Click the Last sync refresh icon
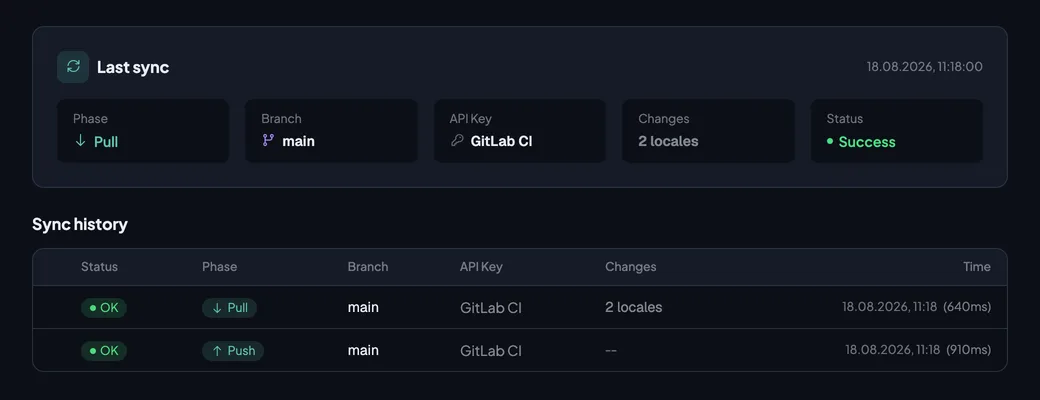This screenshot has height=400, width=1040. tap(73, 67)
